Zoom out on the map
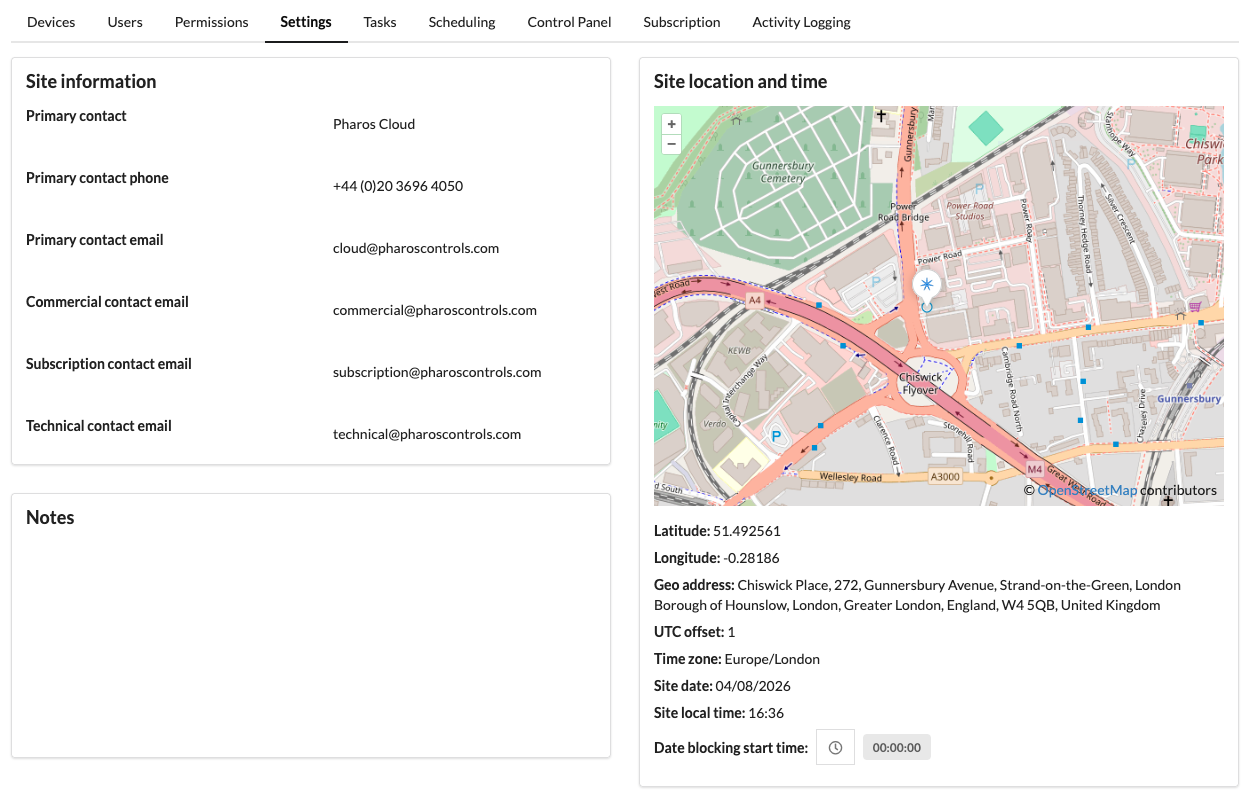1253x799 pixels. pos(672,144)
